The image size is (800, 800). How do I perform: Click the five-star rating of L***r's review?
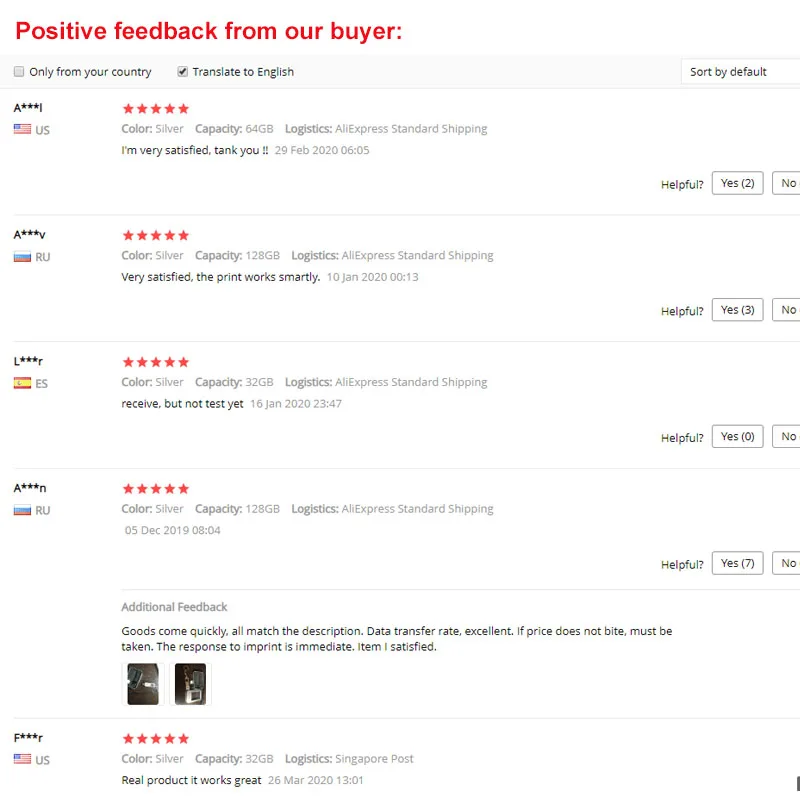click(156, 362)
